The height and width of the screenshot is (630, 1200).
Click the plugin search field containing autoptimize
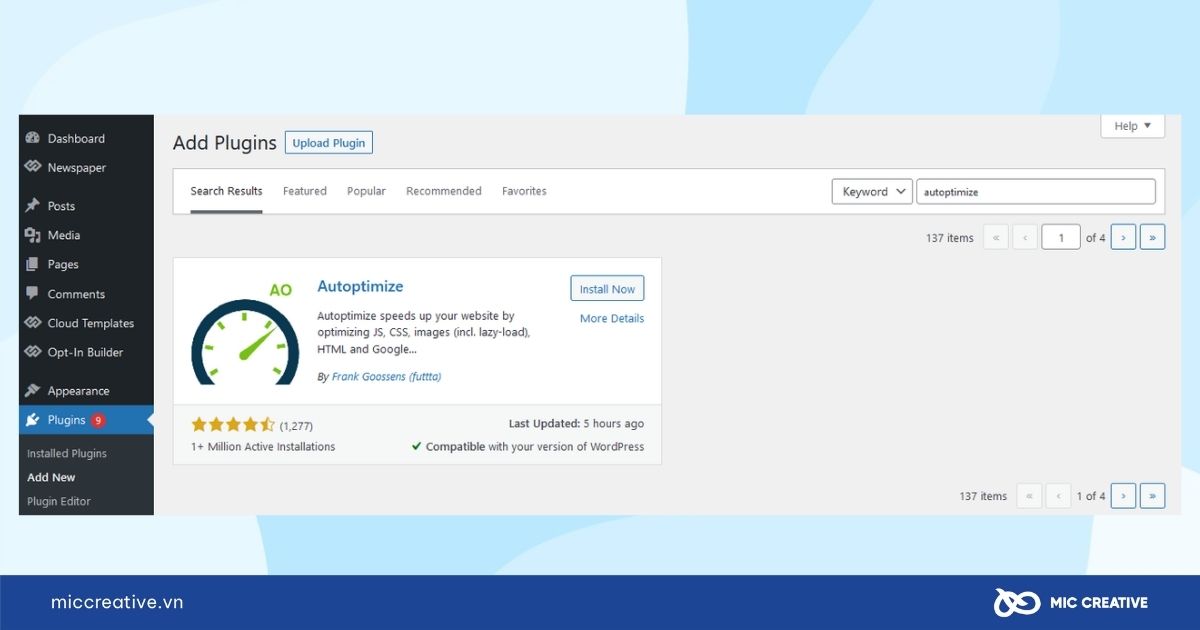click(1036, 192)
